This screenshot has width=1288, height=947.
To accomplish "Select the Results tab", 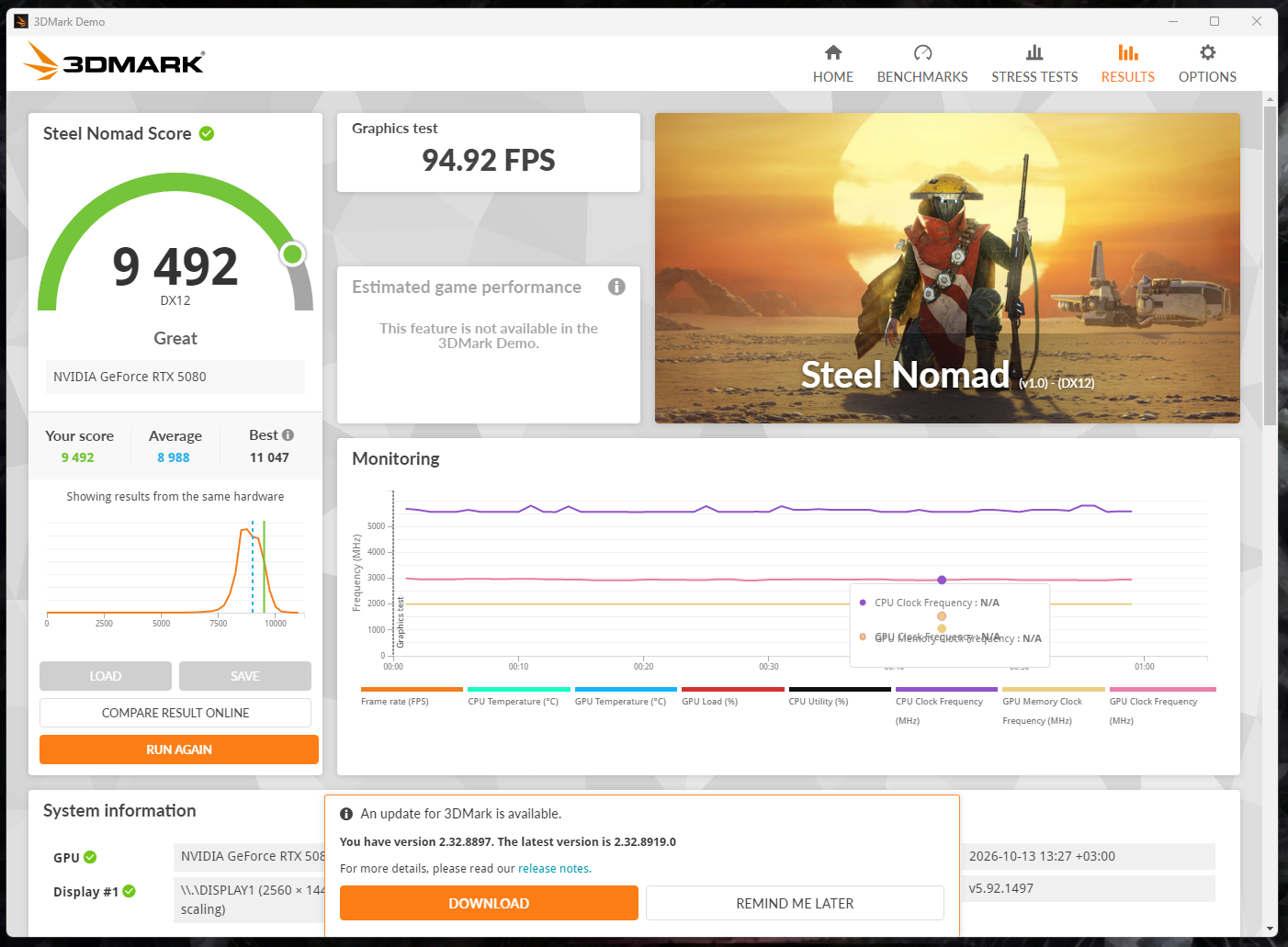I will click(x=1128, y=64).
